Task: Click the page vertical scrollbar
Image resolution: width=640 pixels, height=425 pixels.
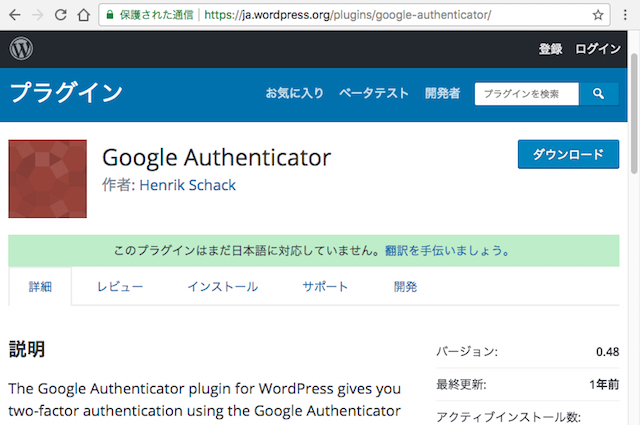Action: 634,113
